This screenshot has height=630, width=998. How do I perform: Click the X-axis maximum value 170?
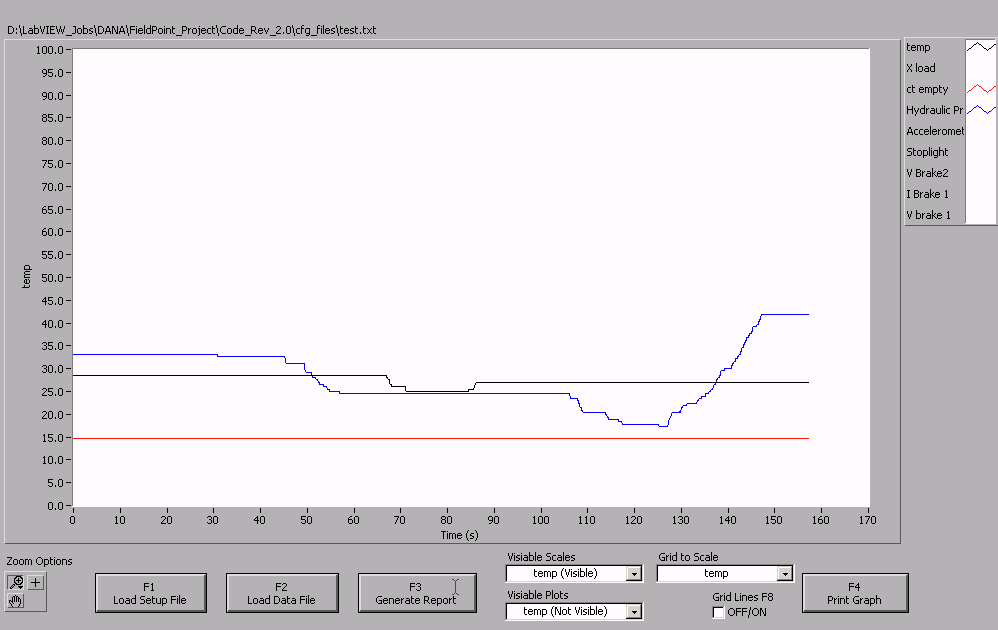click(868, 520)
